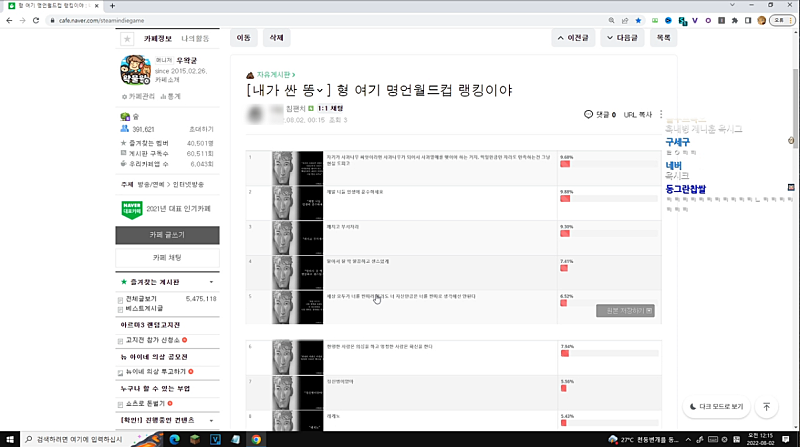Click the 9.68% red progress bar

click(x=565, y=164)
